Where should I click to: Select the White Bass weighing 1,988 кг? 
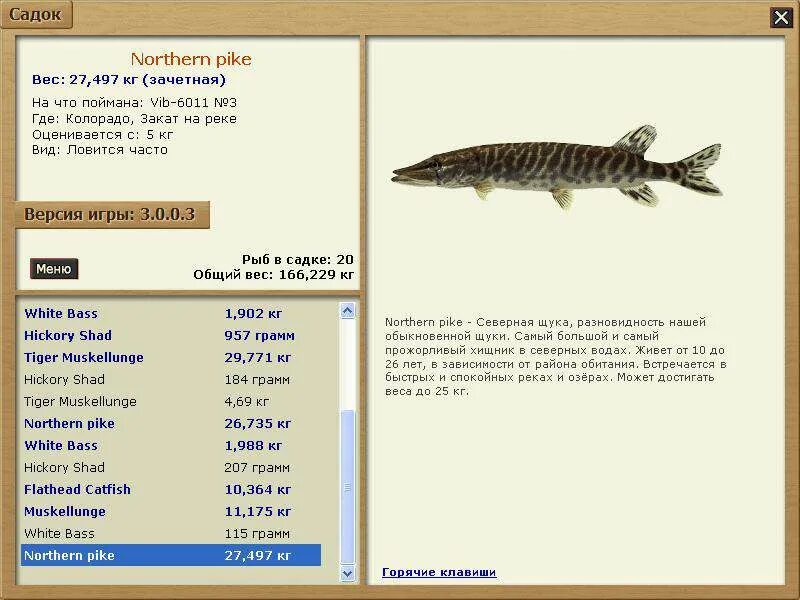click(150, 445)
